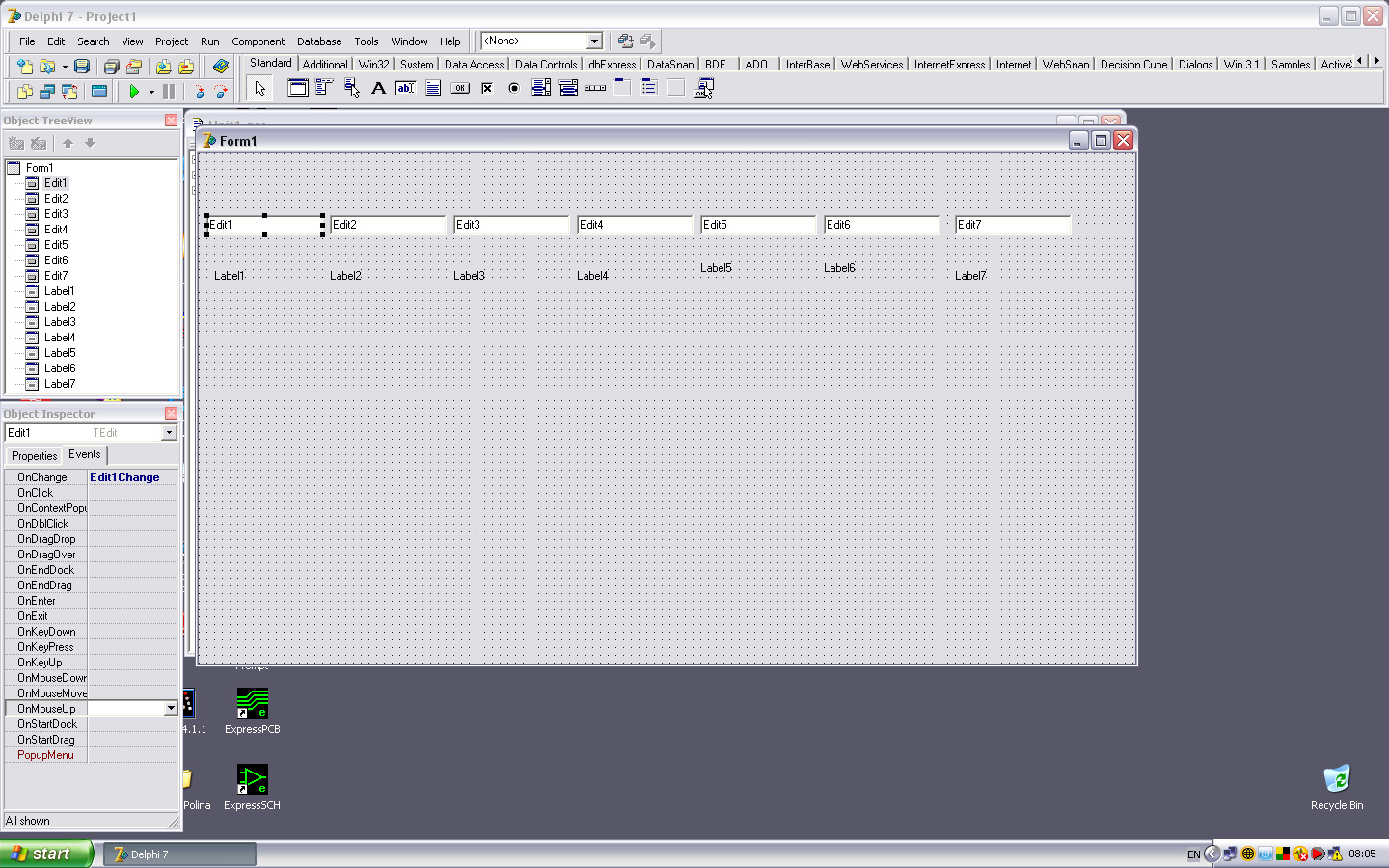Click the New Form toolbar icon
This screenshot has height=868, width=1389.
(98, 92)
